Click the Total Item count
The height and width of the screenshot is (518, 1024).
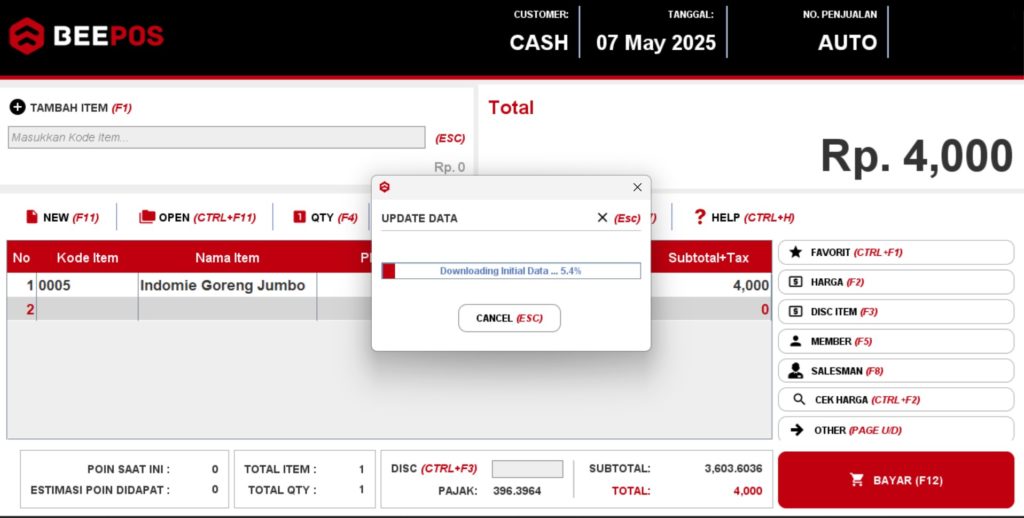coord(361,469)
